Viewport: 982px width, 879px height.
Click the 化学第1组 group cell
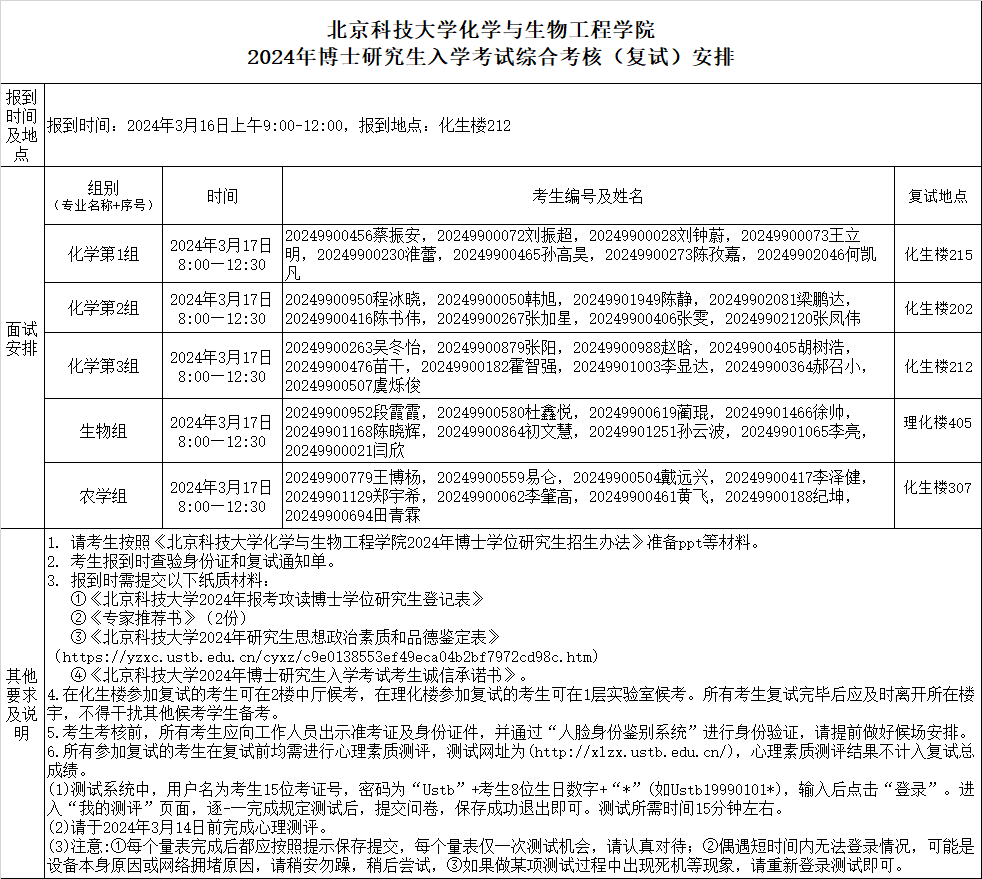pos(103,254)
